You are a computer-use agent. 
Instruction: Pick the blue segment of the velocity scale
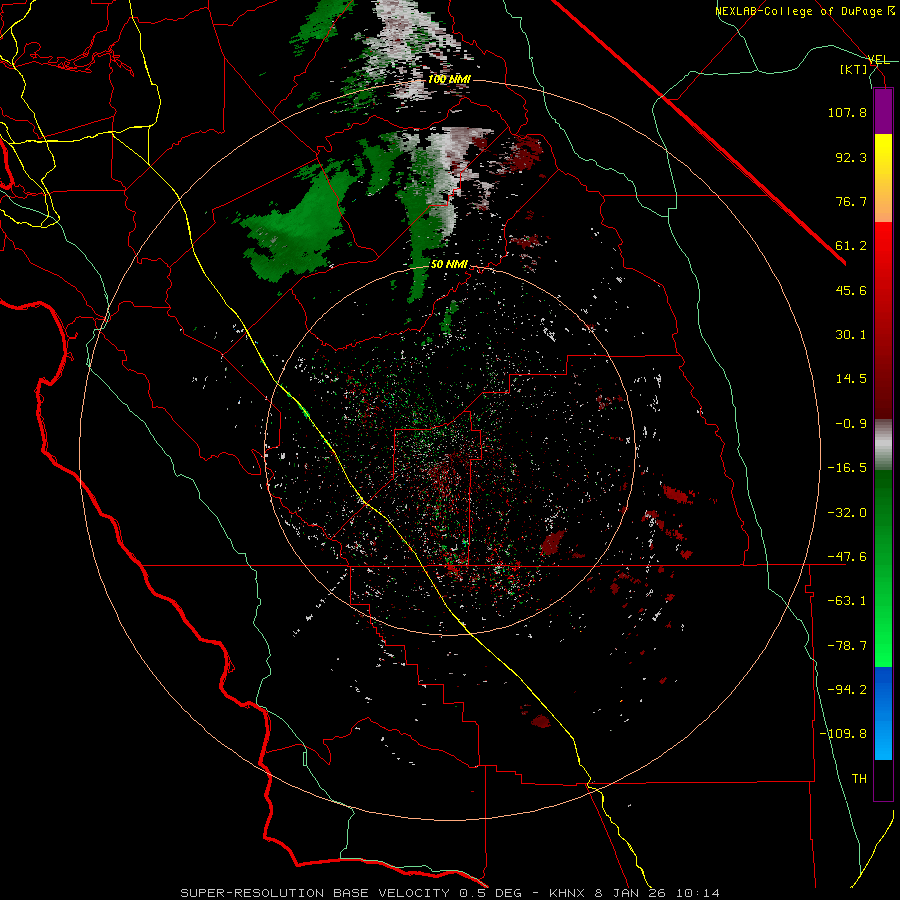point(883,713)
